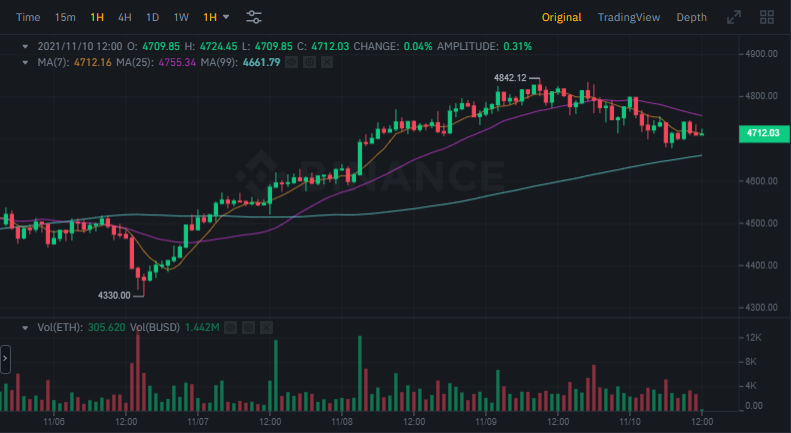This screenshot has height=433, width=791.
Task: Remove the MA indicator with X icon
Action: point(327,63)
